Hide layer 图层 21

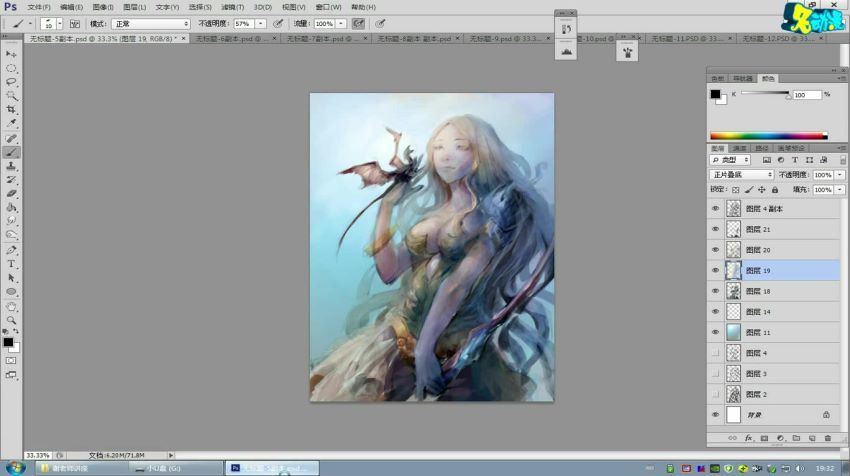[x=716, y=229]
